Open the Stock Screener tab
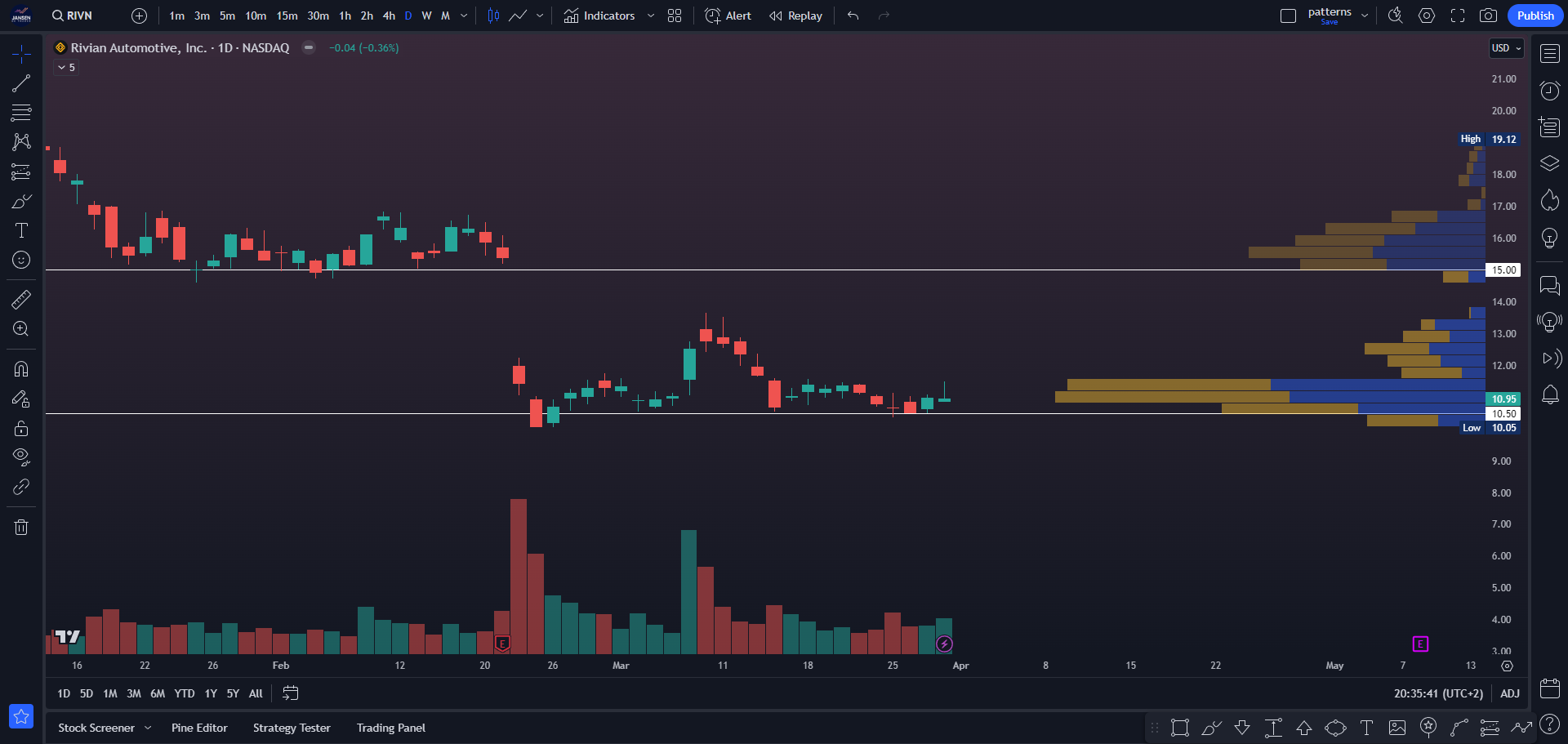Screen dimensions: 1568x744 (96, 728)
